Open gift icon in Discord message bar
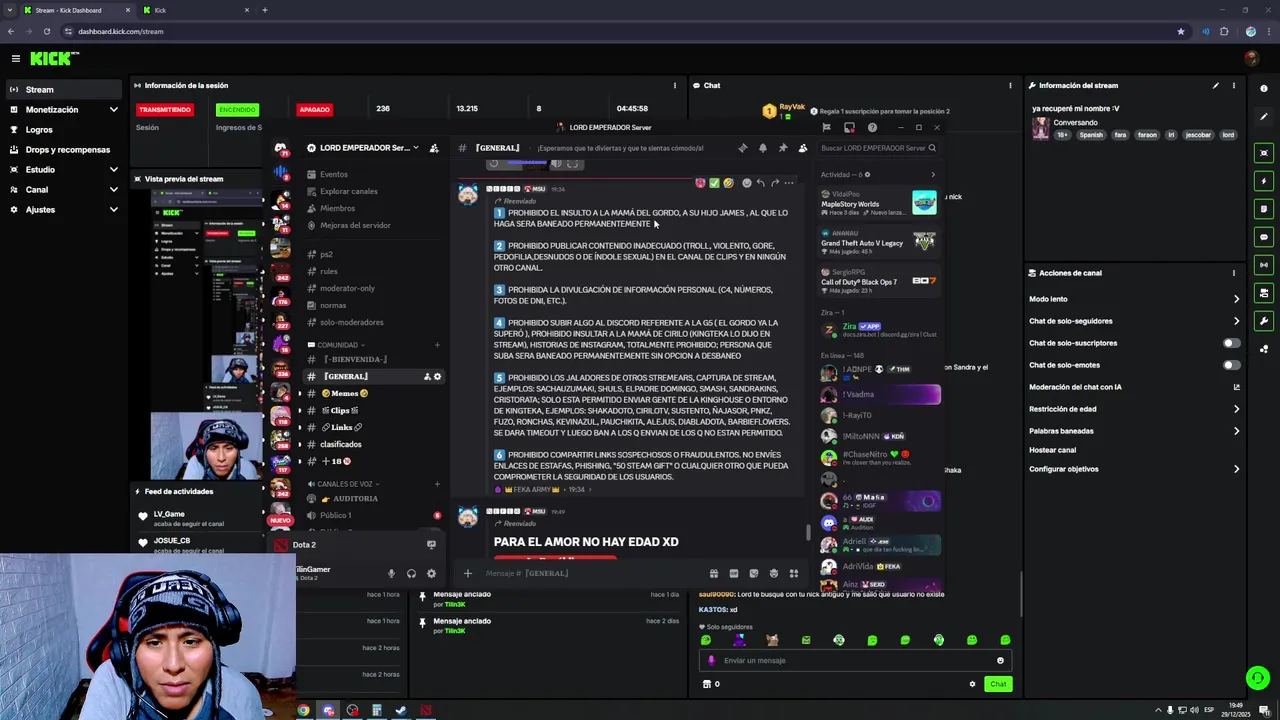Screen dimensions: 1280x720 [x=713, y=573]
